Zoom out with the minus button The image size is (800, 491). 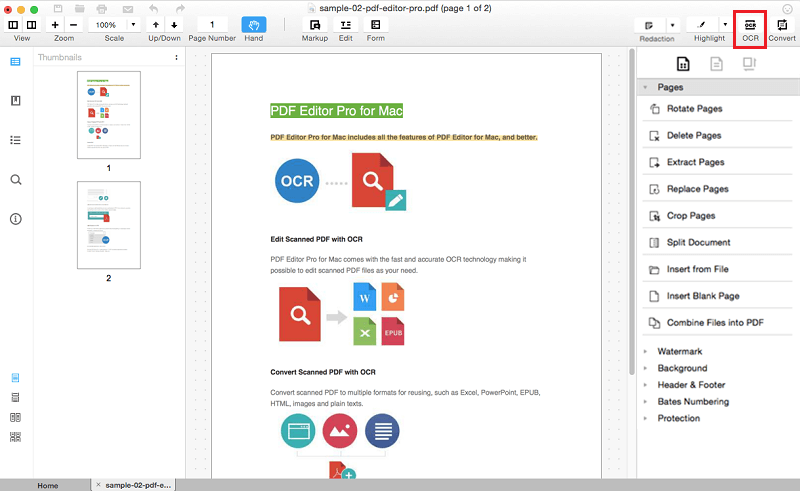tap(73, 24)
